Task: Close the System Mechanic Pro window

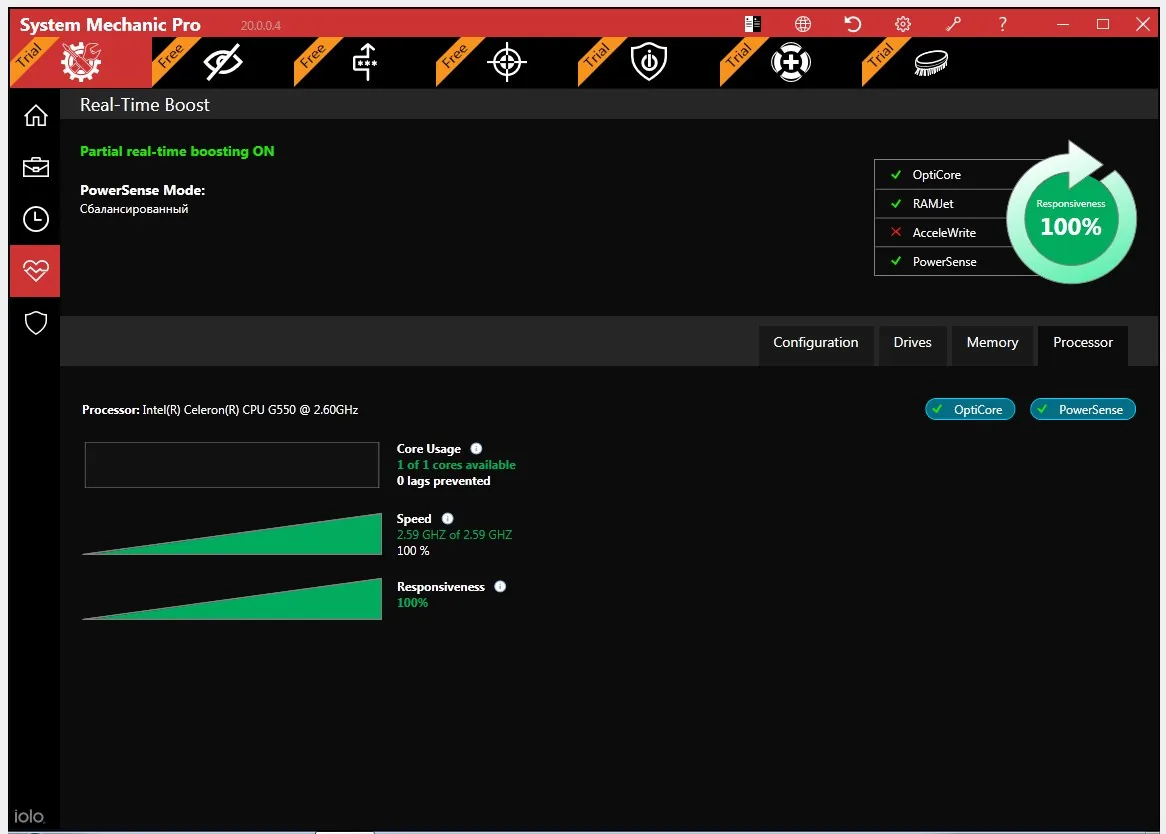Action: click(1143, 24)
